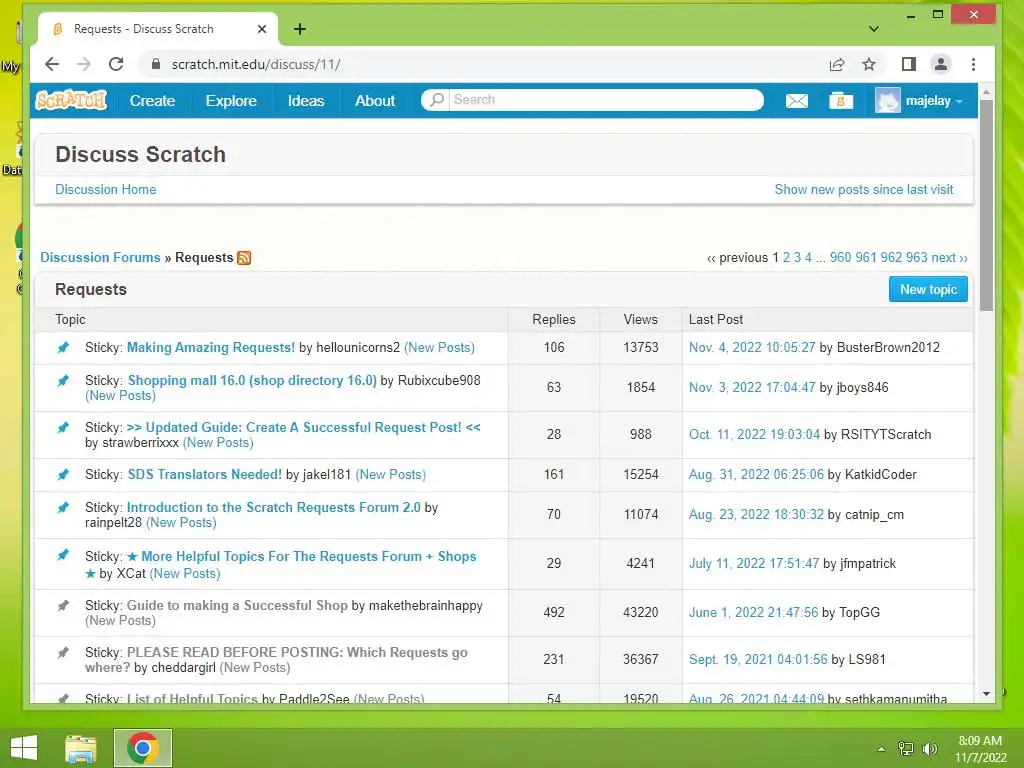This screenshot has width=1024, height=768.
Task: Open the Ideas menu item
Action: (x=306, y=101)
